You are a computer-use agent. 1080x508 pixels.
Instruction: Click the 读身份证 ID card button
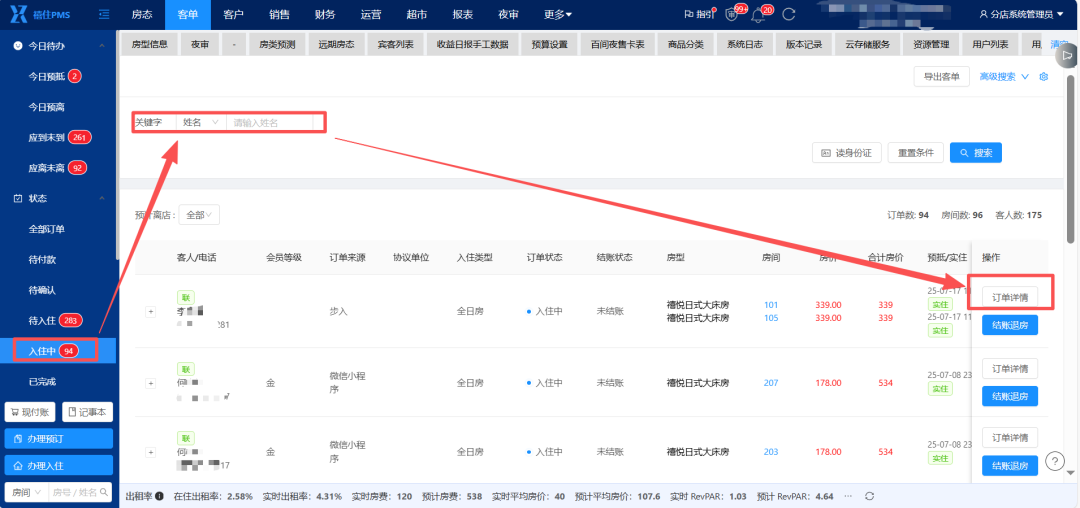pyautogui.click(x=847, y=153)
